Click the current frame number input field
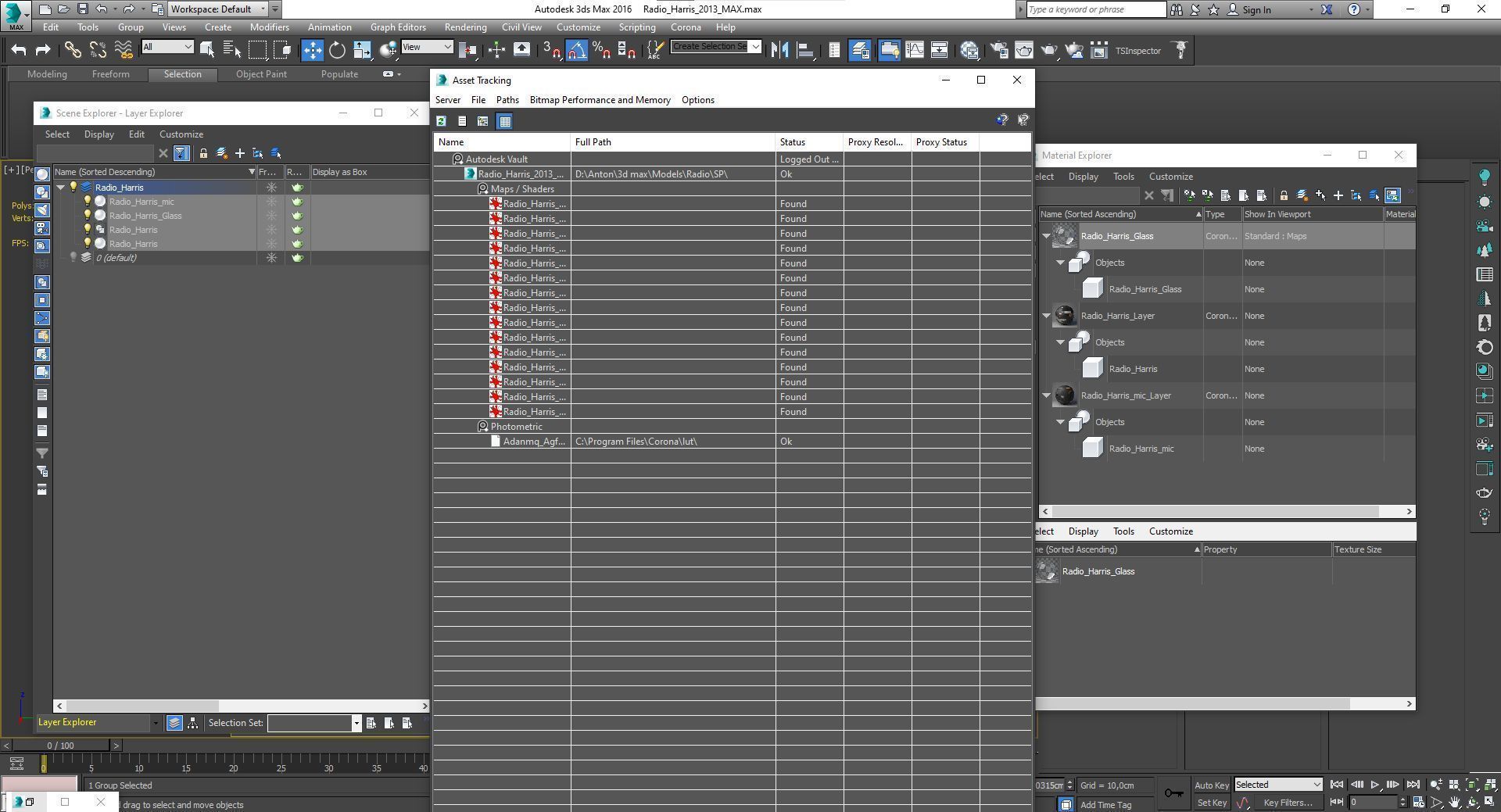The width and height of the screenshot is (1501, 812). 1373,803
